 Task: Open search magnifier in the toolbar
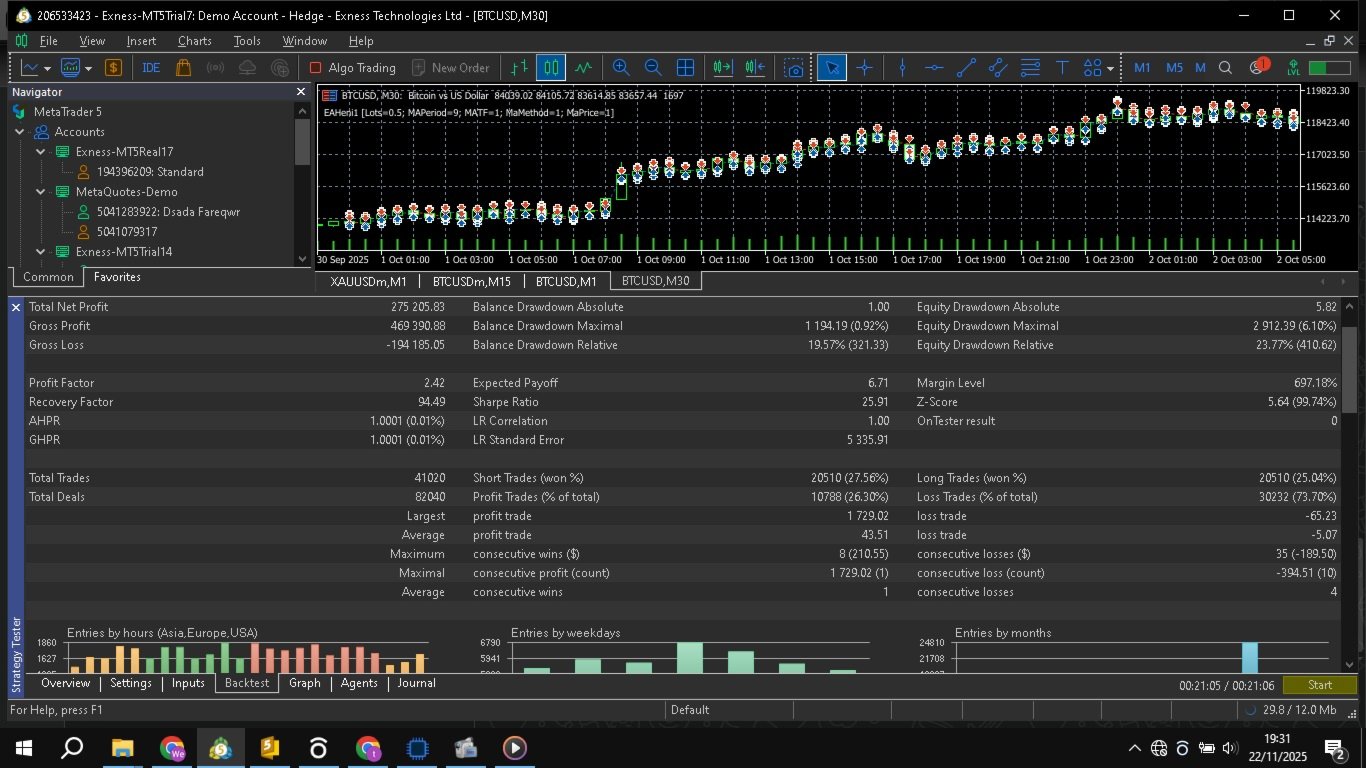[x=1226, y=68]
